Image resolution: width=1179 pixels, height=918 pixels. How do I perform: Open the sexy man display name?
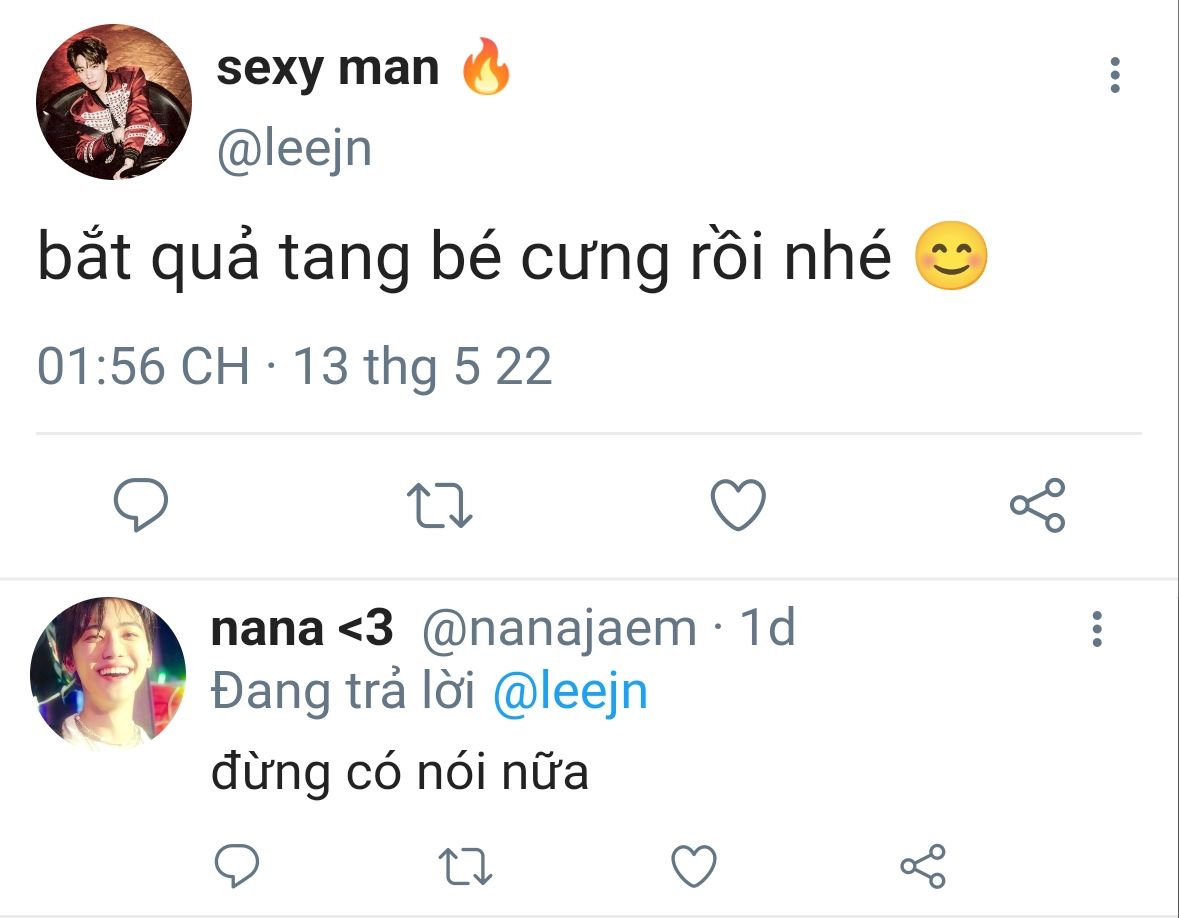coord(327,68)
